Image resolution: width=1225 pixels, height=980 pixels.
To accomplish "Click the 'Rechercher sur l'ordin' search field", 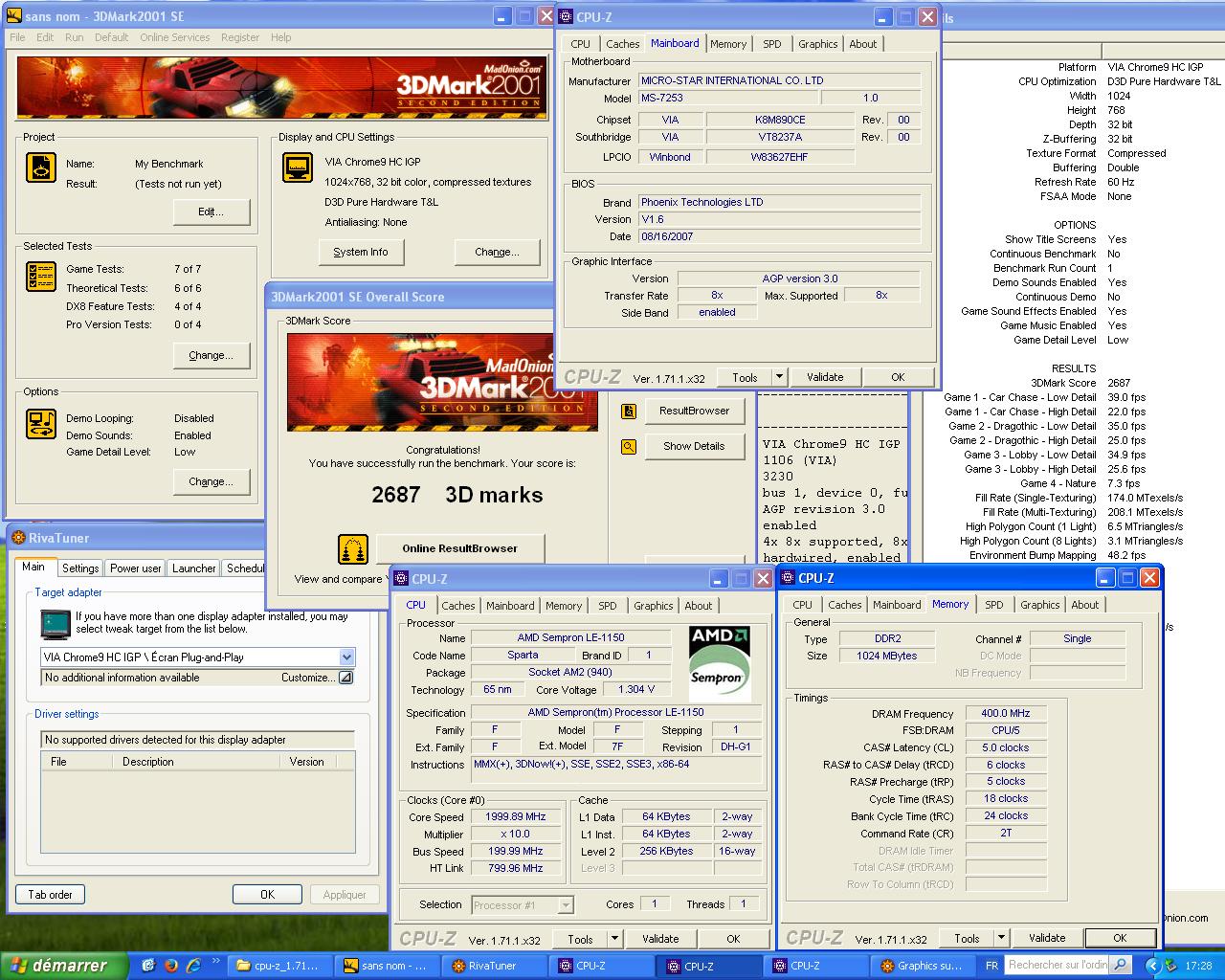I will coord(1058,965).
